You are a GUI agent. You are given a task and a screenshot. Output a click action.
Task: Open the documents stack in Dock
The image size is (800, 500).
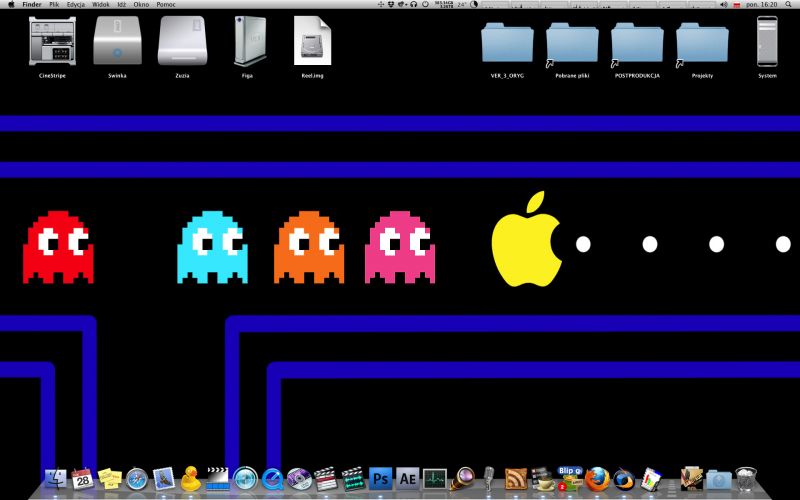(x=692, y=479)
